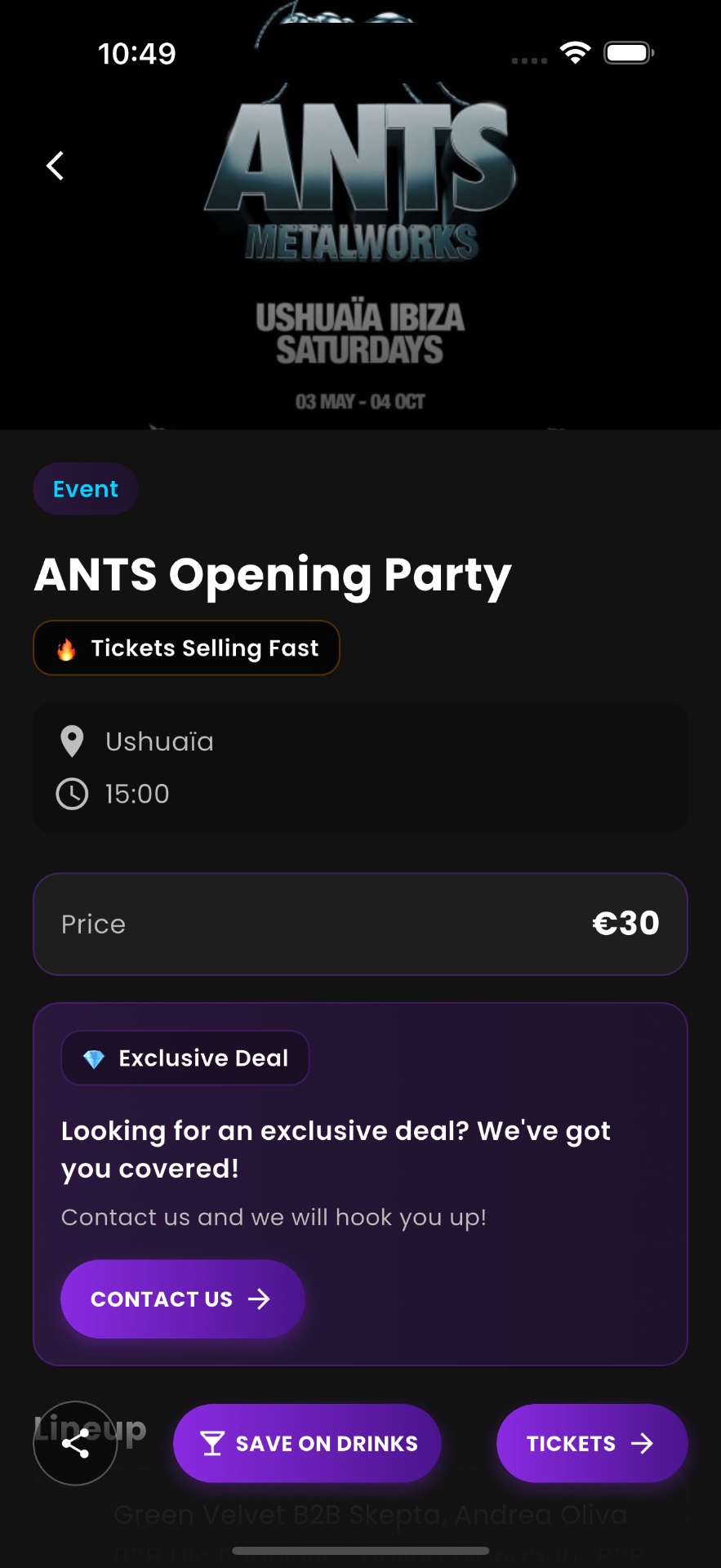Tap the back arrow icon
The height and width of the screenshot is (1568, 721).
tap(55, 166)
